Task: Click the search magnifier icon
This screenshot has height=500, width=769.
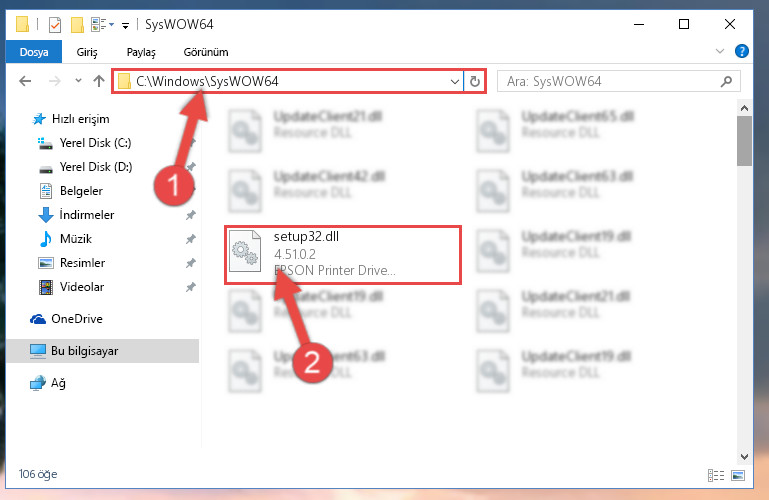Action: (726, 81)
